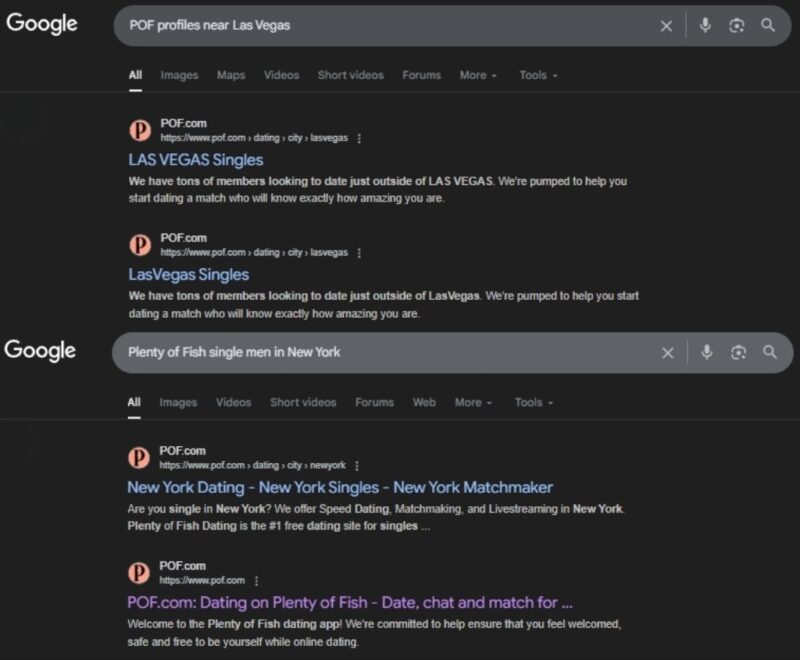Open the LAS VEGAS Singles result

tap(196, 160)
